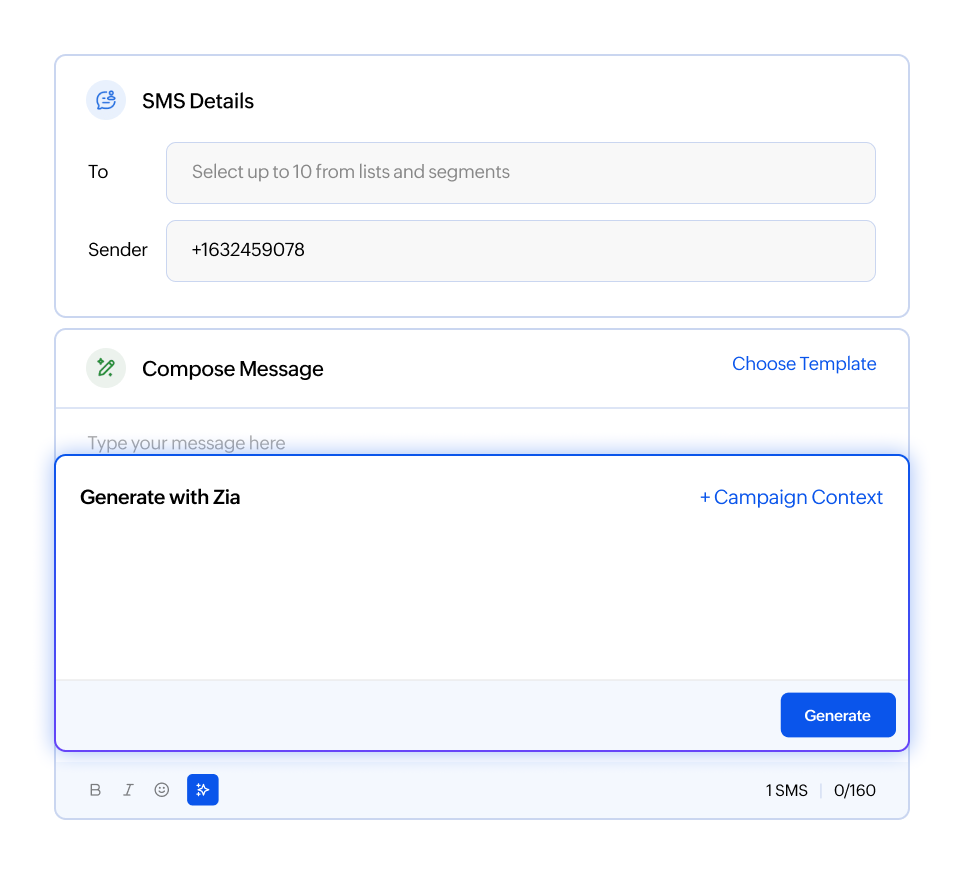Select the To recipients field

point(521,173)
